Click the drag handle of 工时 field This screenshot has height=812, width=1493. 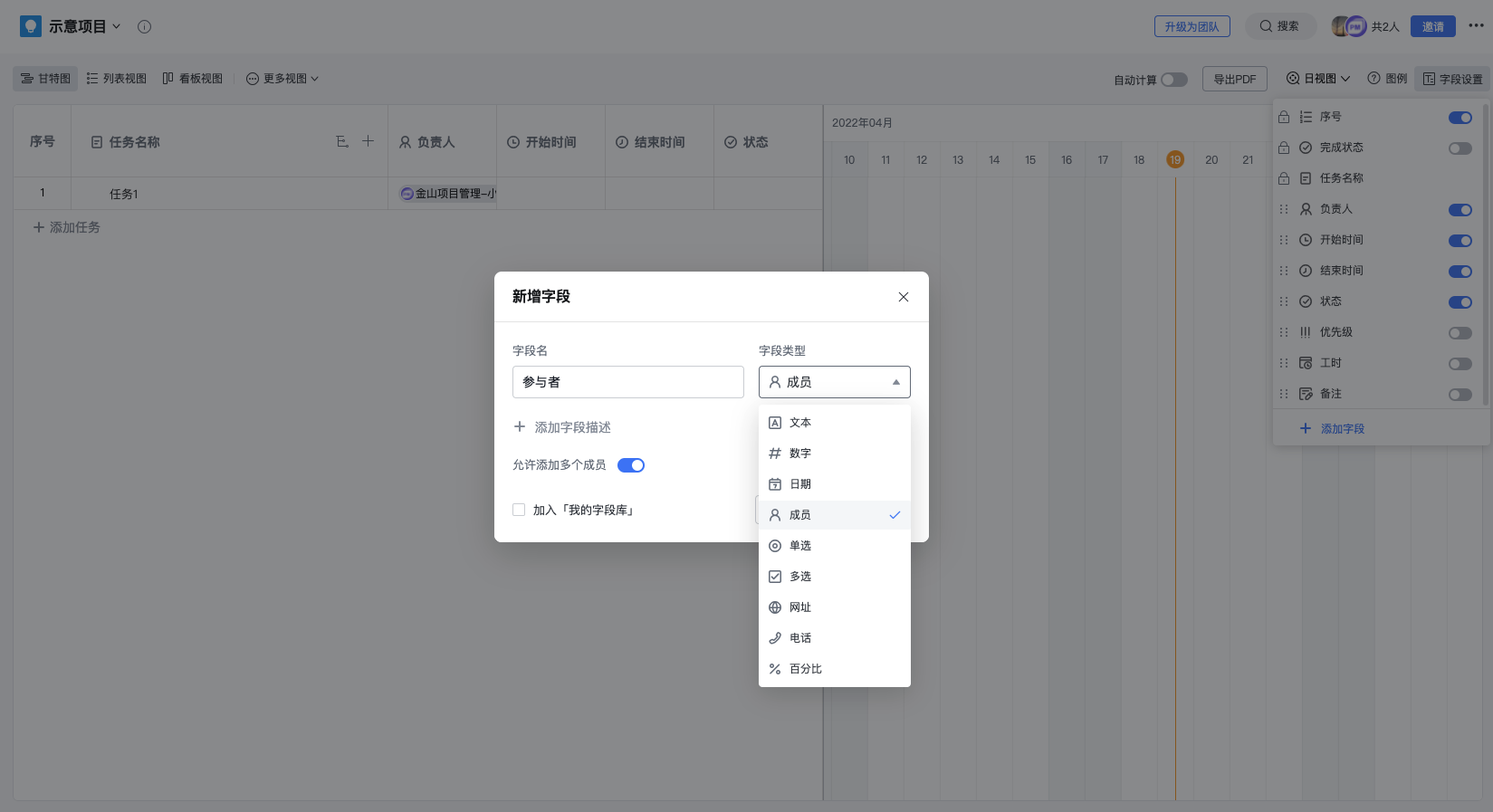coord(1284,363)
